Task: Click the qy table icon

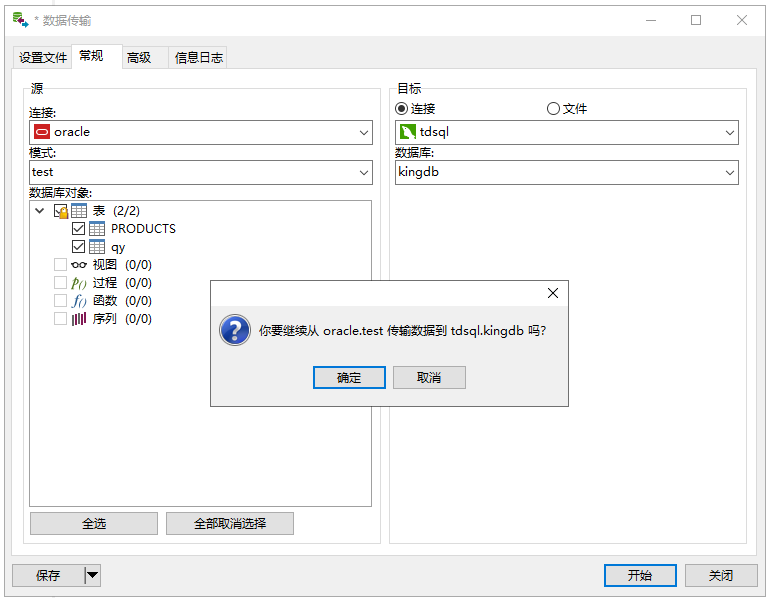Action: click(x=97, y=247)
